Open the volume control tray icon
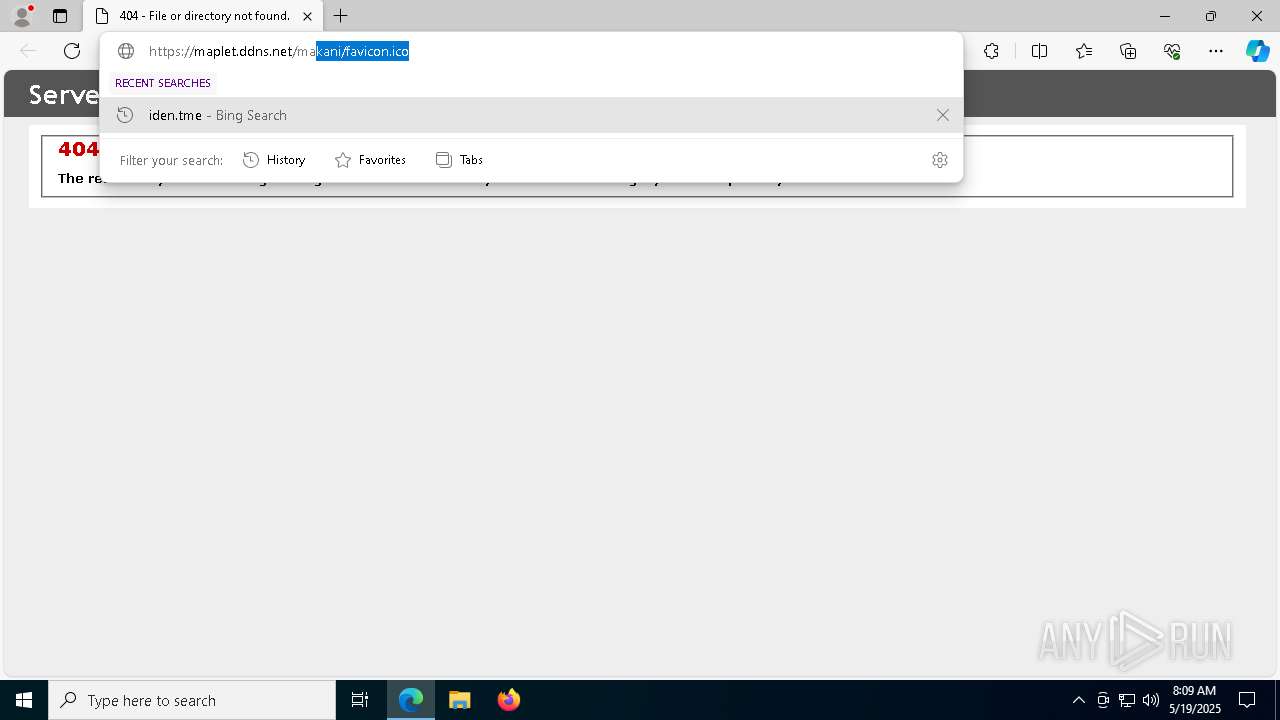Viewport: 1280px width, 720px height. pos(1151,700)
